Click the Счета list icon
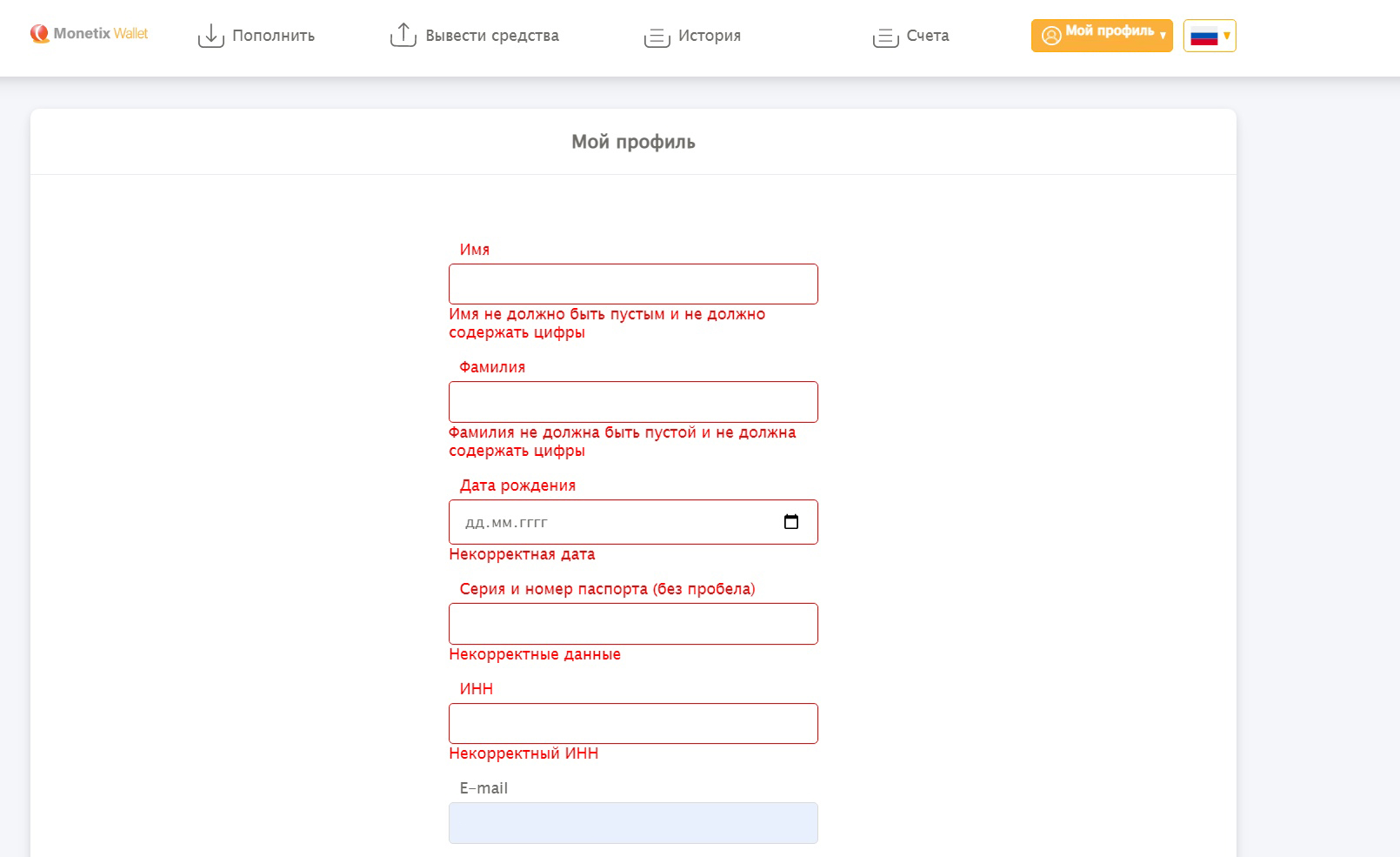Image resolution: width=1400 pixels, height=857 pixels. 885,37
